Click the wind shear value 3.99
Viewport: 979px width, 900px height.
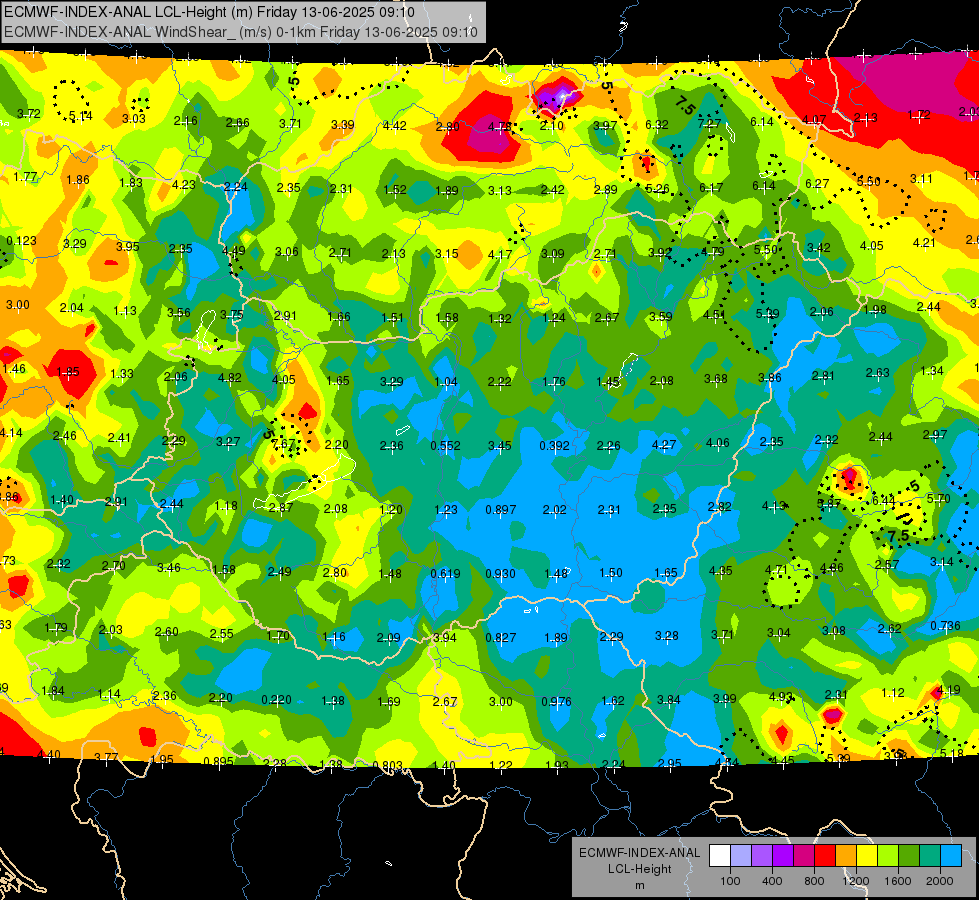tap(725, 698)
